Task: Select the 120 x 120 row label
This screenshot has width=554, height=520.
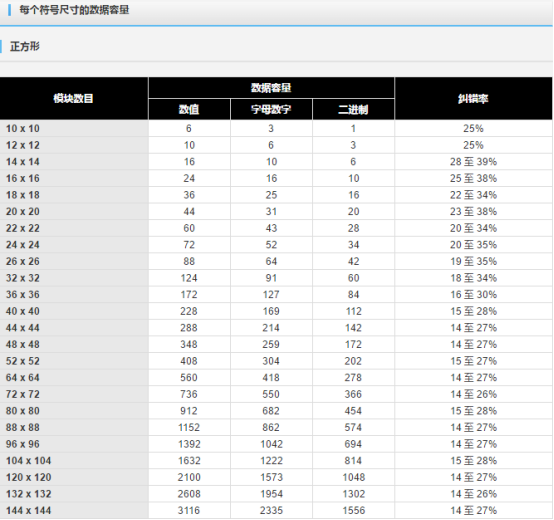Action: [28, 477]
